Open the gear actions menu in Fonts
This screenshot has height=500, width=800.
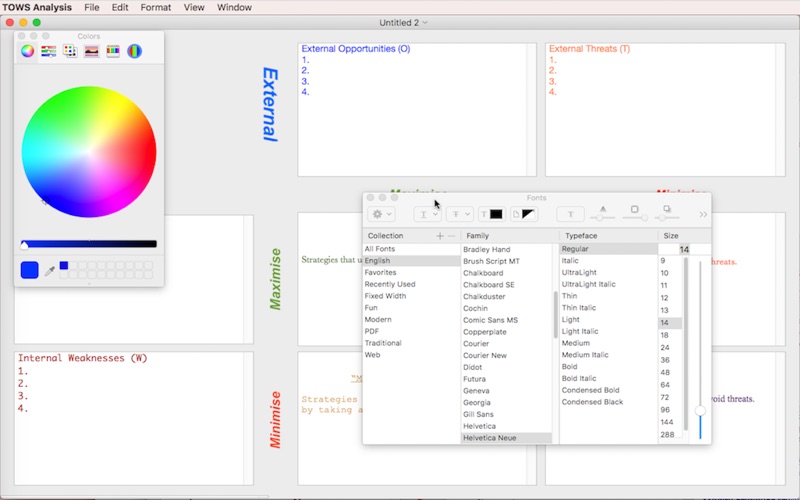click(381, 214)
